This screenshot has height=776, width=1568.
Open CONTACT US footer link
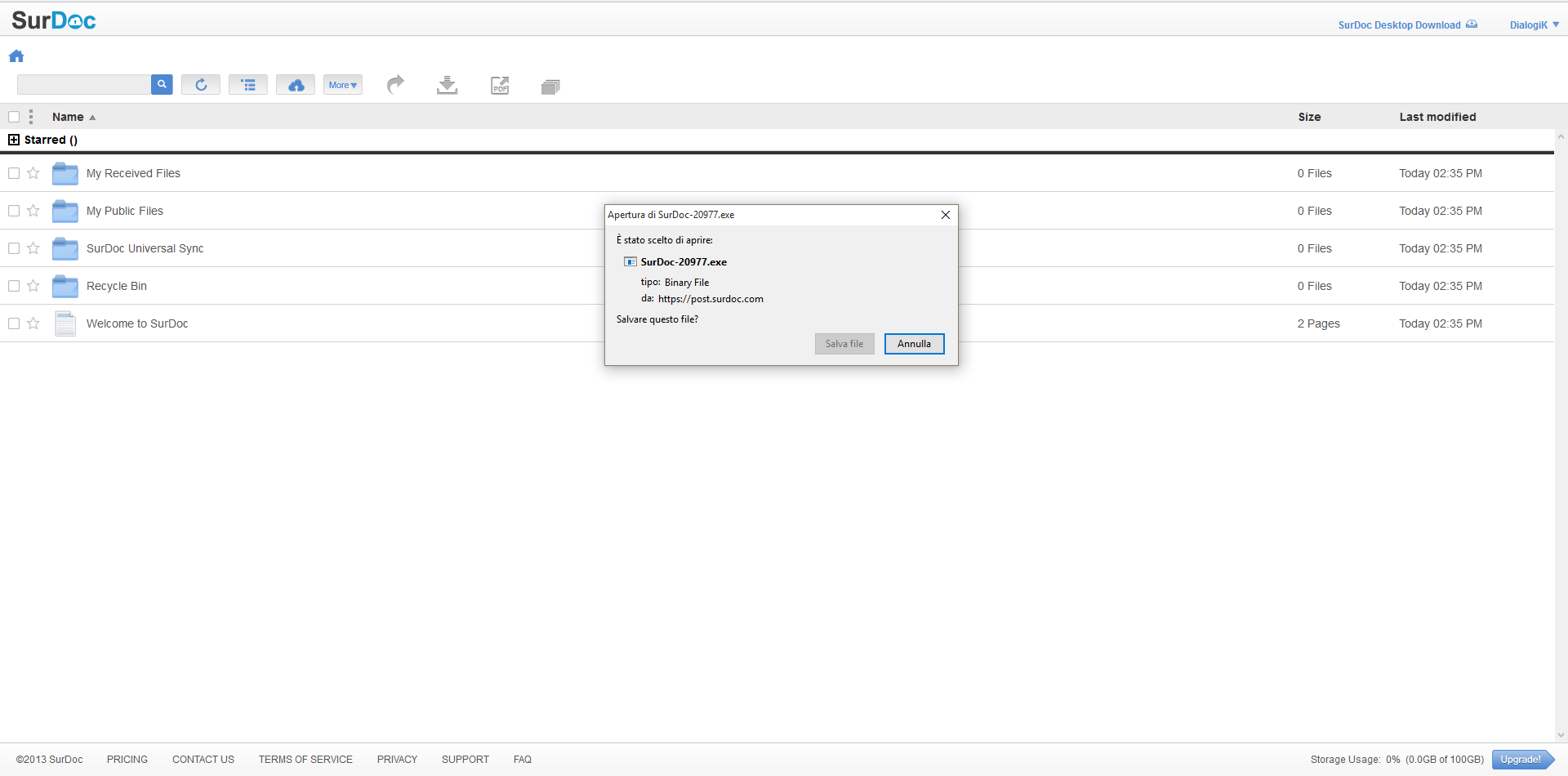pos(203,760)
